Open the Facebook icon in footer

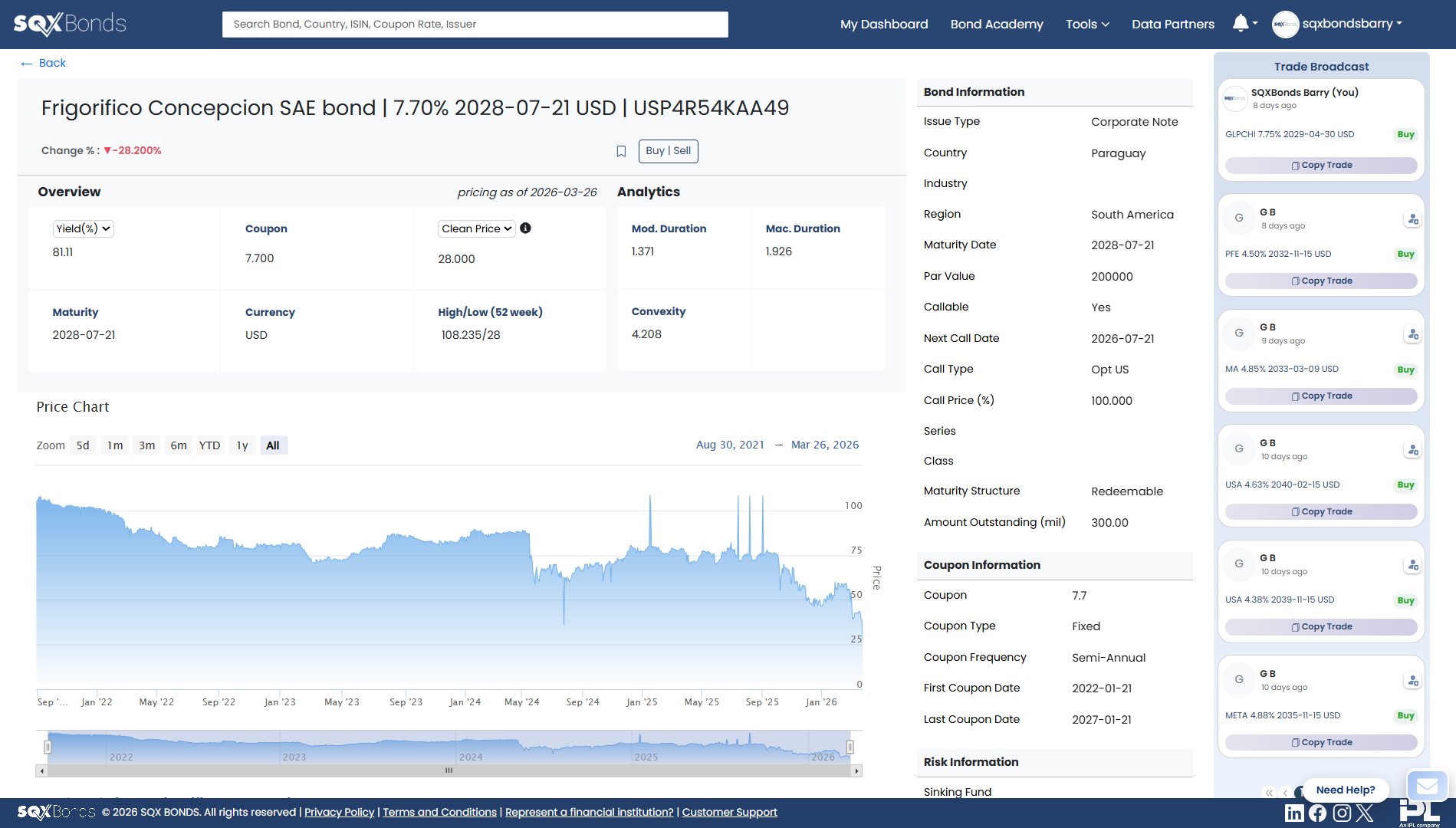[1318, 813]
